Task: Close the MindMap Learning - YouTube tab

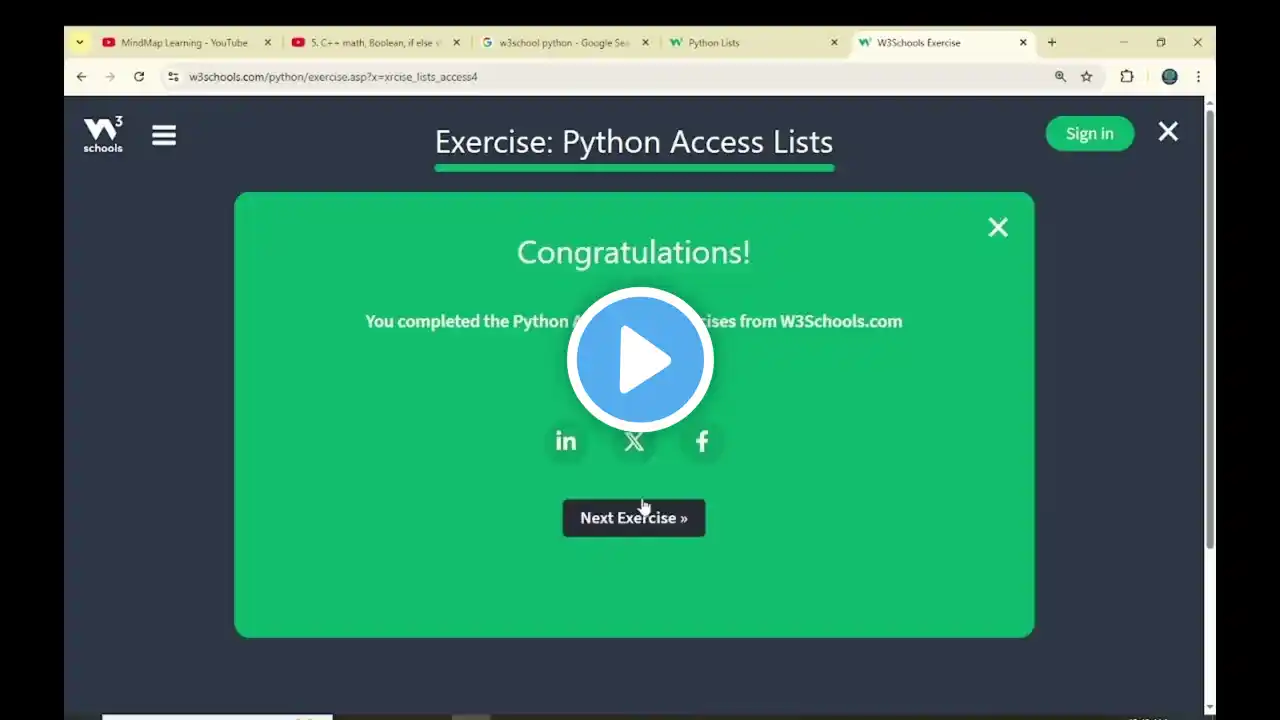Action: click(267, 42)
